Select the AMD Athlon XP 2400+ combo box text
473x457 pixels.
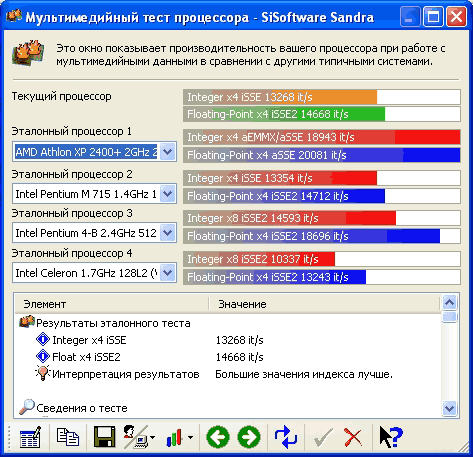[x=86, y=152]
